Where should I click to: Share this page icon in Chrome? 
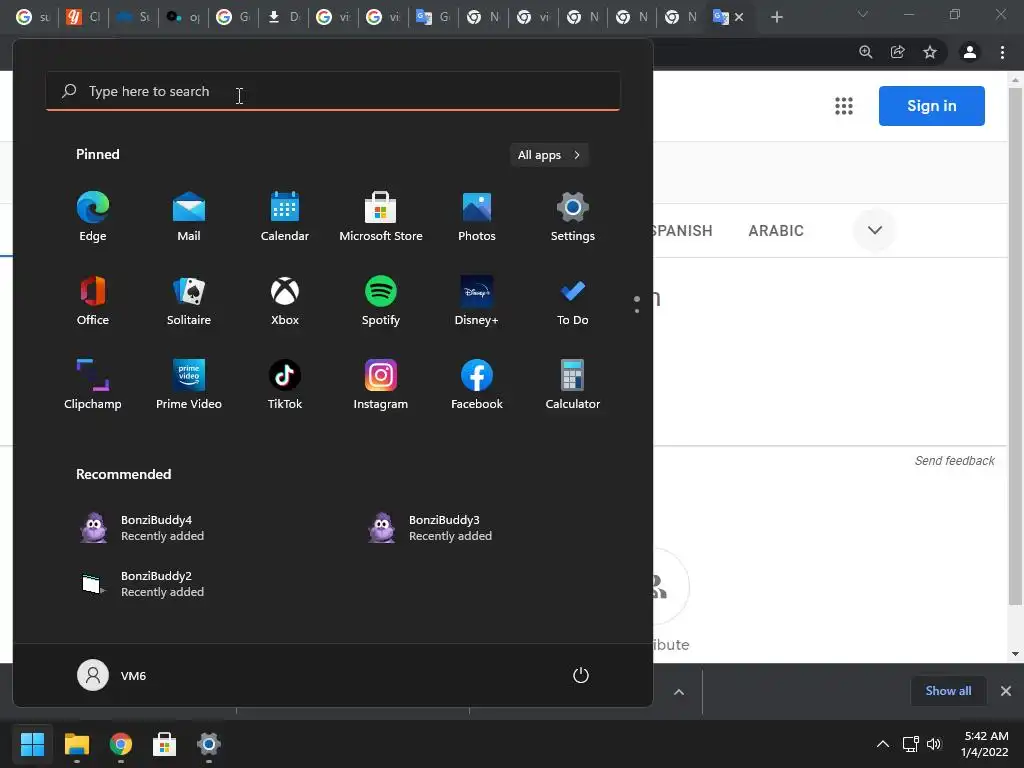pos(898,52)
